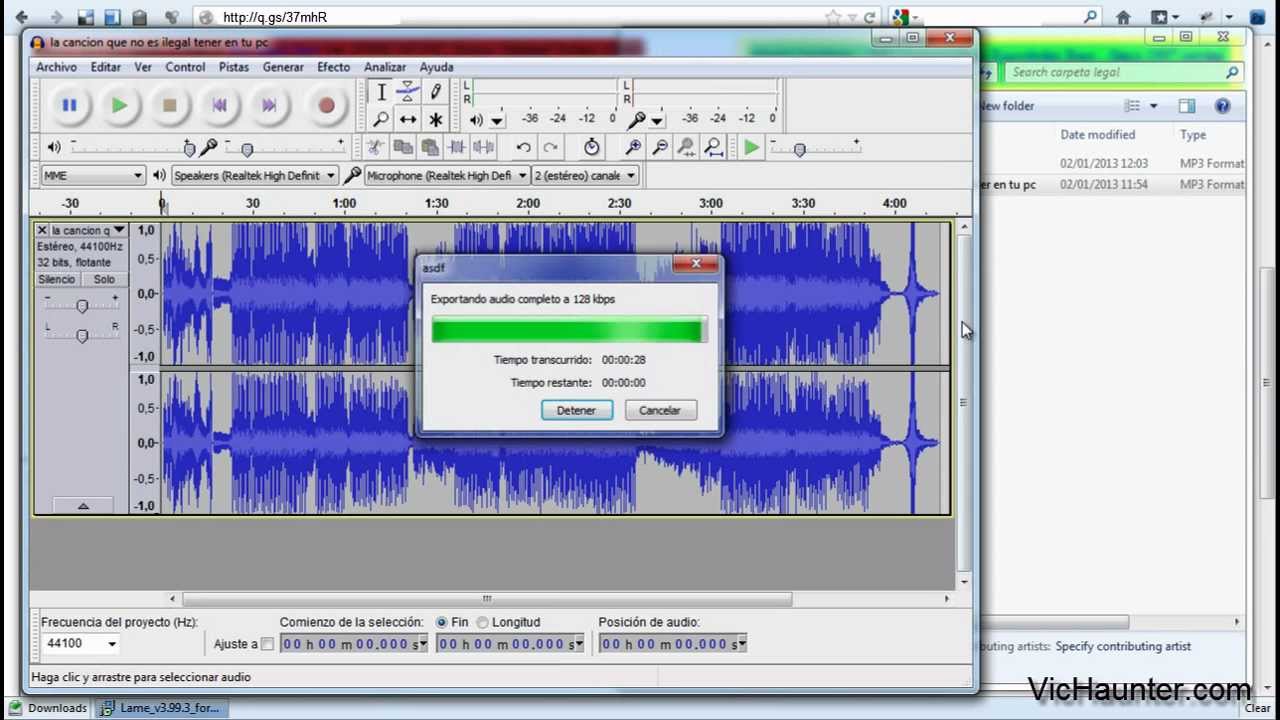The image size is (1280, 720).
Task: Skip to start of track
Action: click(219, 105)
